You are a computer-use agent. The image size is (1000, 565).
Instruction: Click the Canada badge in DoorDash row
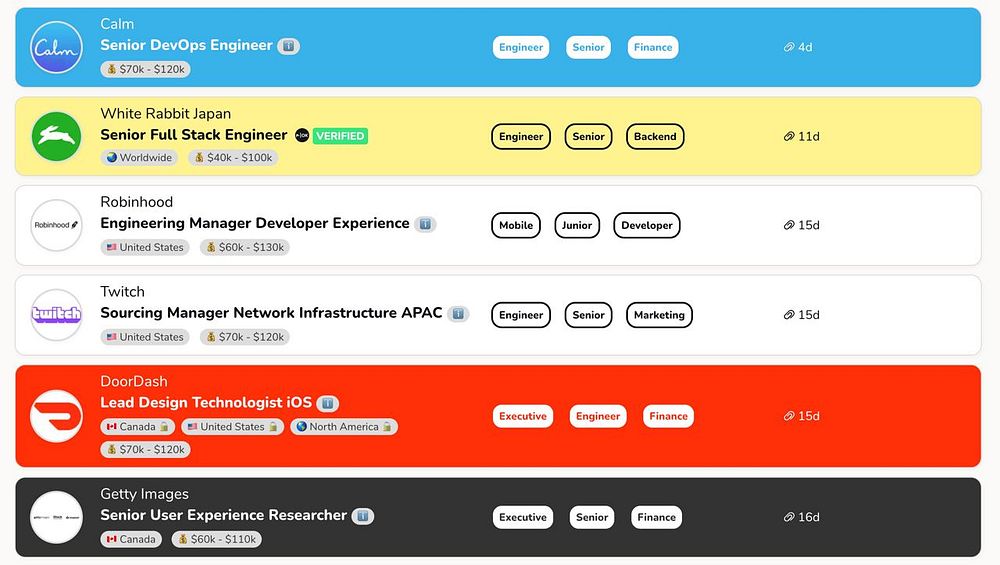click(137, 427)
